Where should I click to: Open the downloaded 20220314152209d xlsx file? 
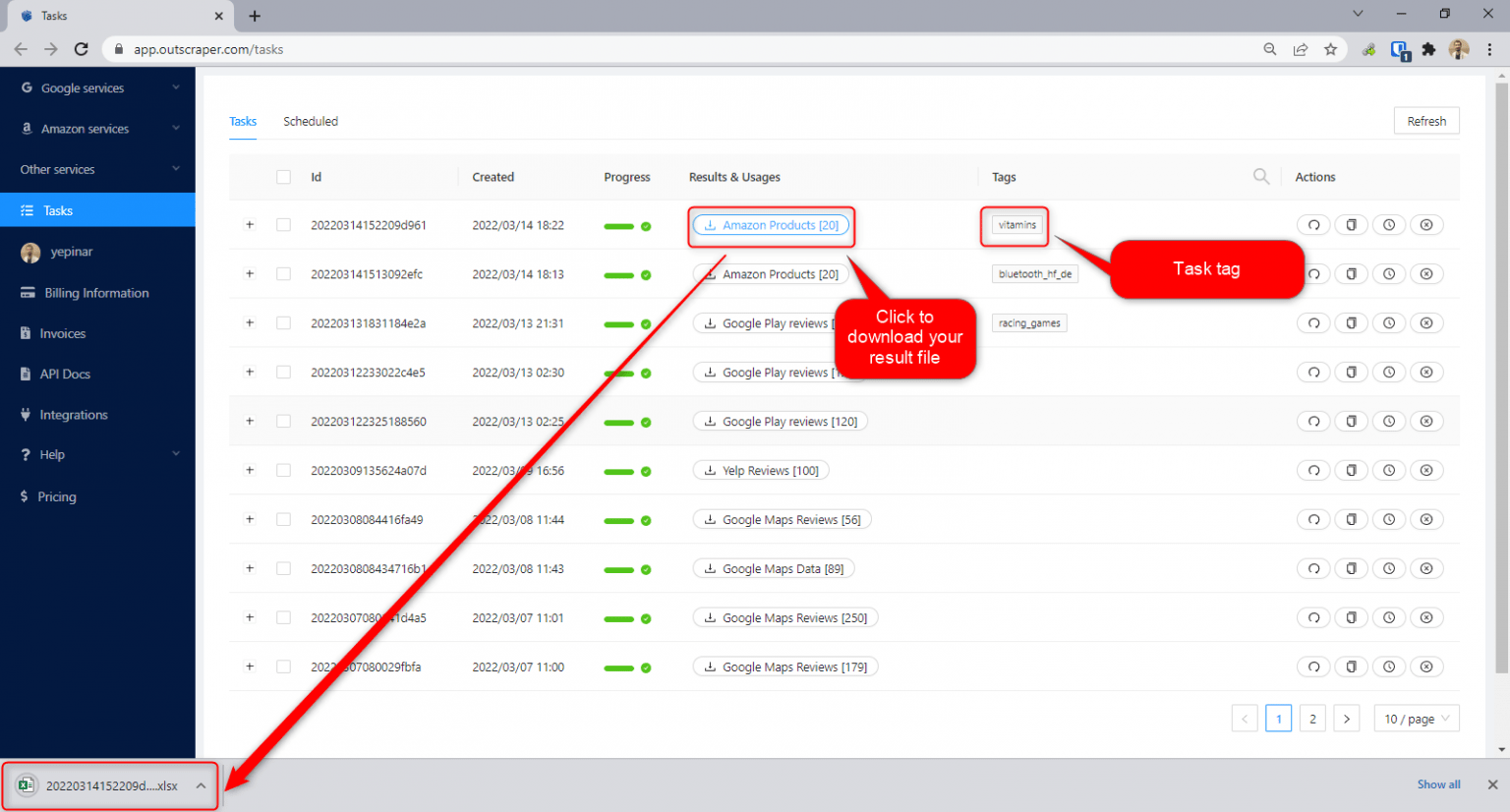point(108,785)
